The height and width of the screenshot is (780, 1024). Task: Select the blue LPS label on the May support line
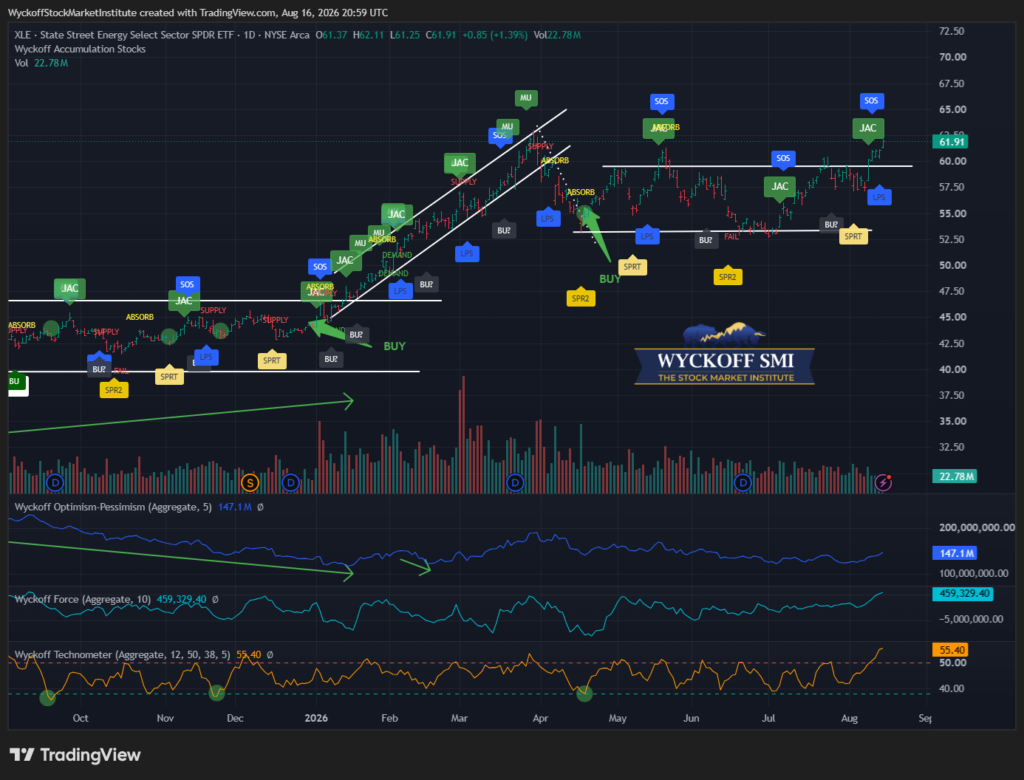(x=647, y=236)
